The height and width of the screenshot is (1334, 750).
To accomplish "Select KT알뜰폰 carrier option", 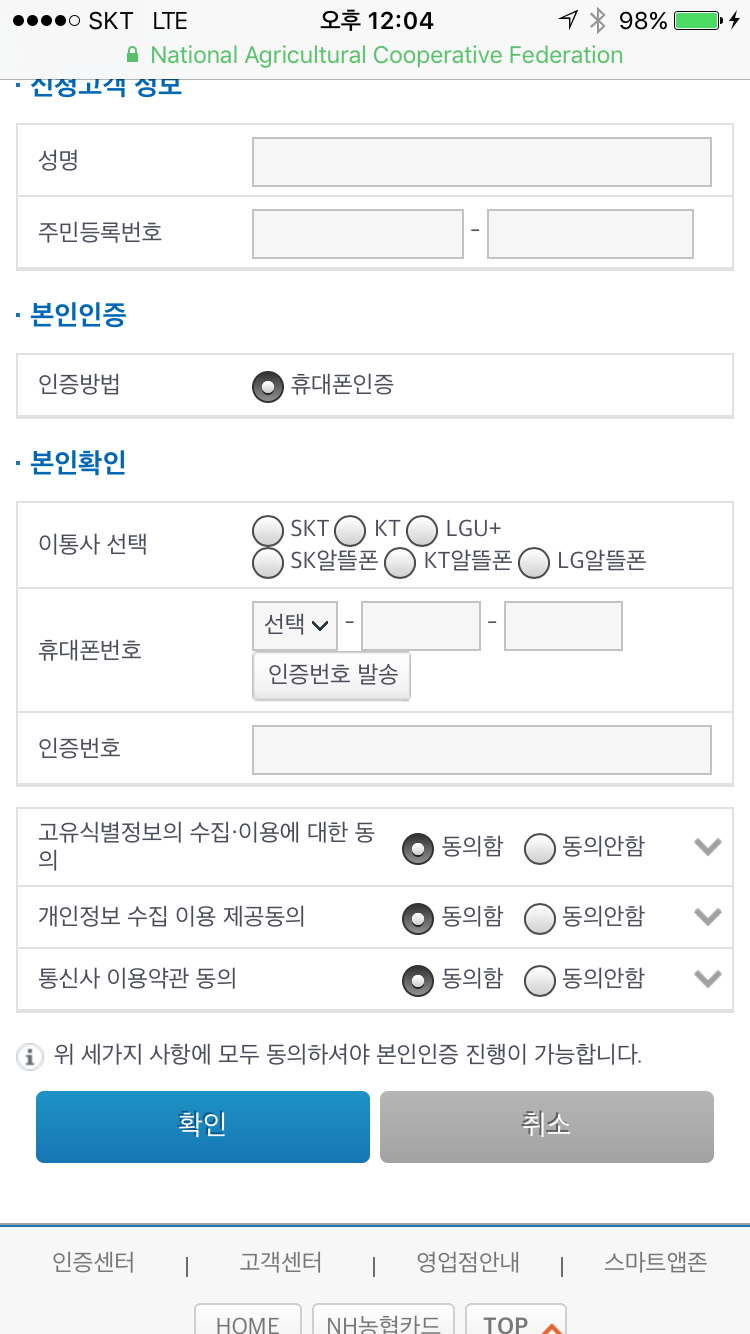I will coord(400,563).
